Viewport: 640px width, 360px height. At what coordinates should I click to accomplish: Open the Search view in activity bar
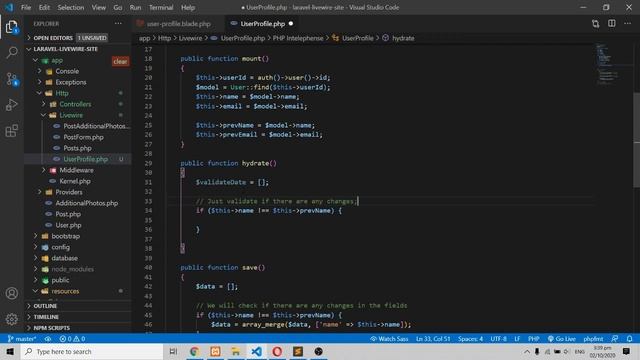click(x=12, y=52)
